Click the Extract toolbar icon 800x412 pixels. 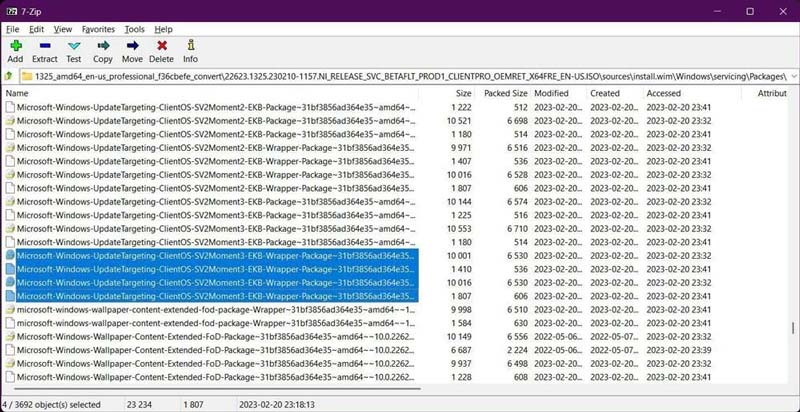(44, 51)
